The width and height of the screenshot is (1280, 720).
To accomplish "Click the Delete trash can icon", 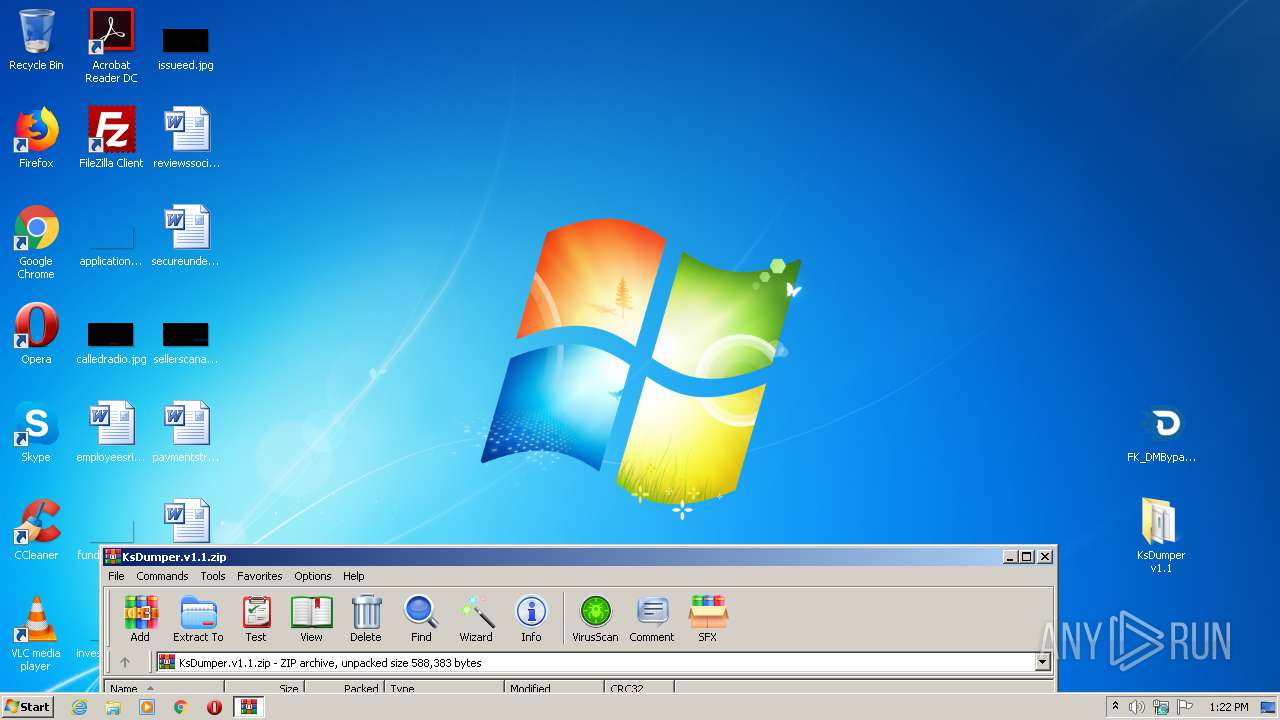I will tap(366, 618).
